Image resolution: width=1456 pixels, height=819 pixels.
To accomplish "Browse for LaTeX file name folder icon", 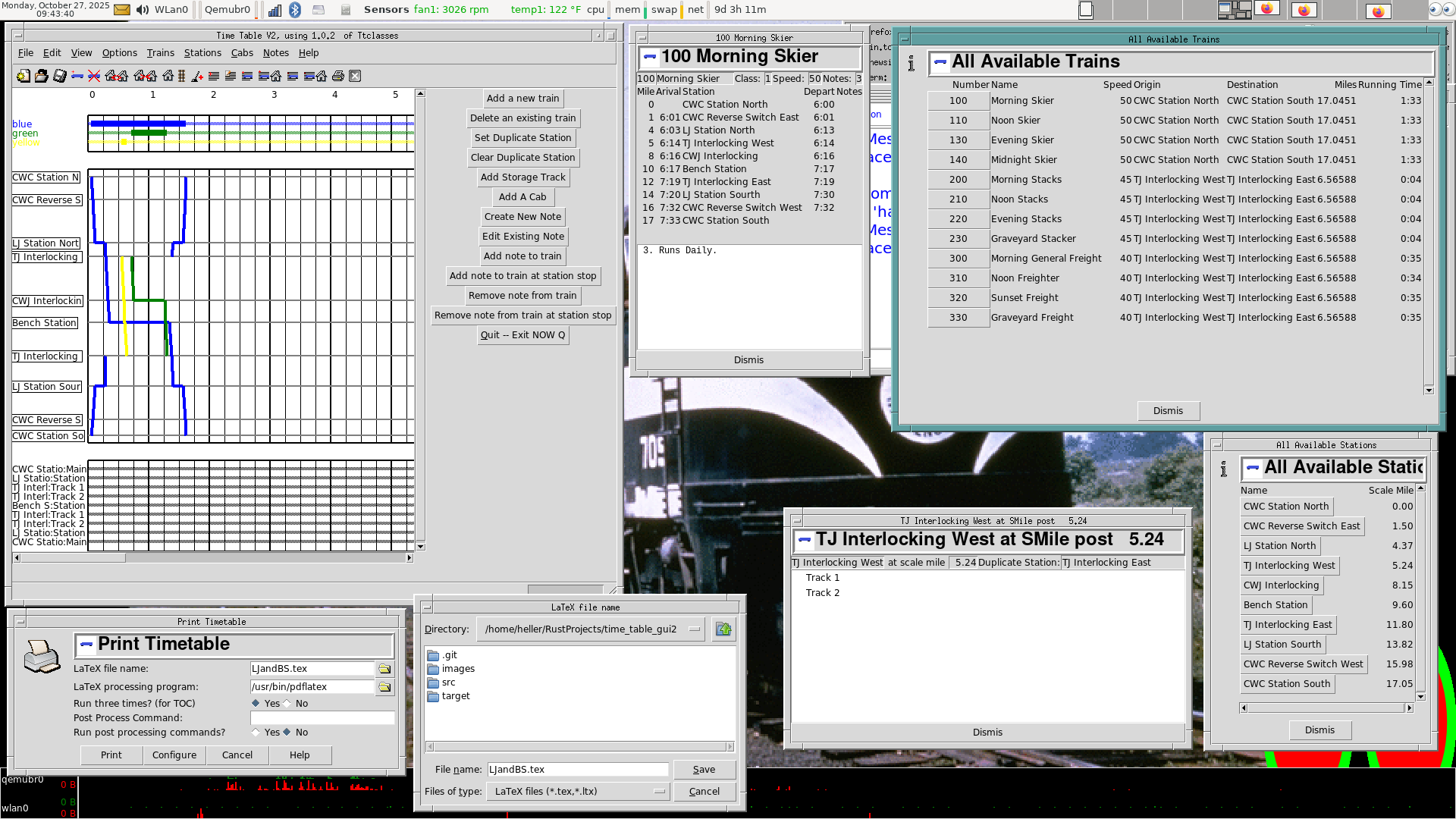I will point(384,669).
